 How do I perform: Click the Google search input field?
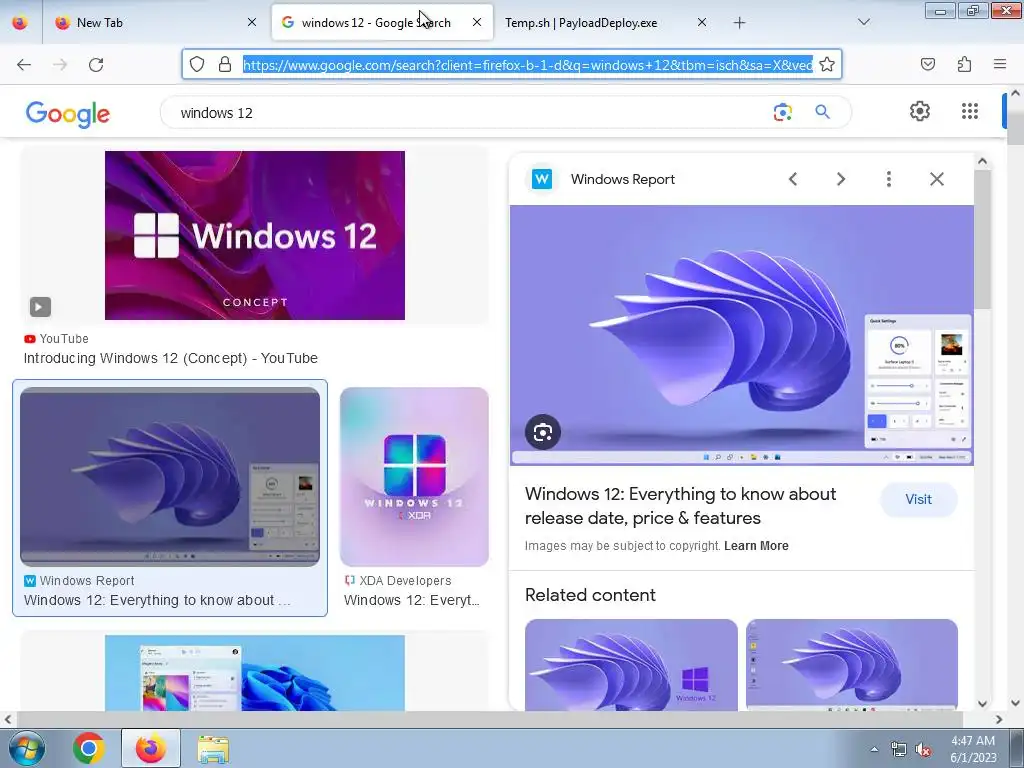point(470,112)
